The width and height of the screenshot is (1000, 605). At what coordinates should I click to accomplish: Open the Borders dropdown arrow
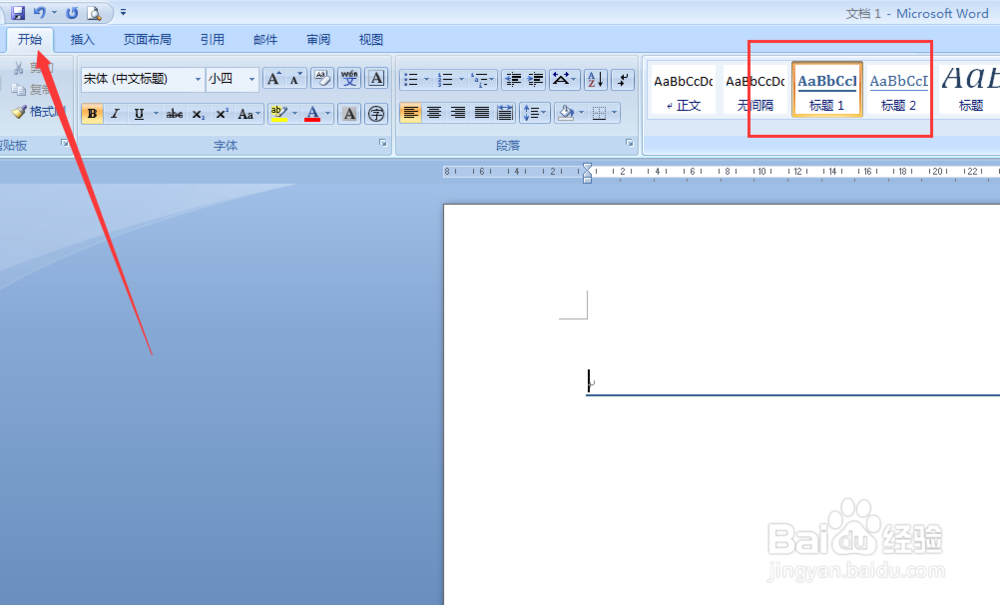(615, 113)
